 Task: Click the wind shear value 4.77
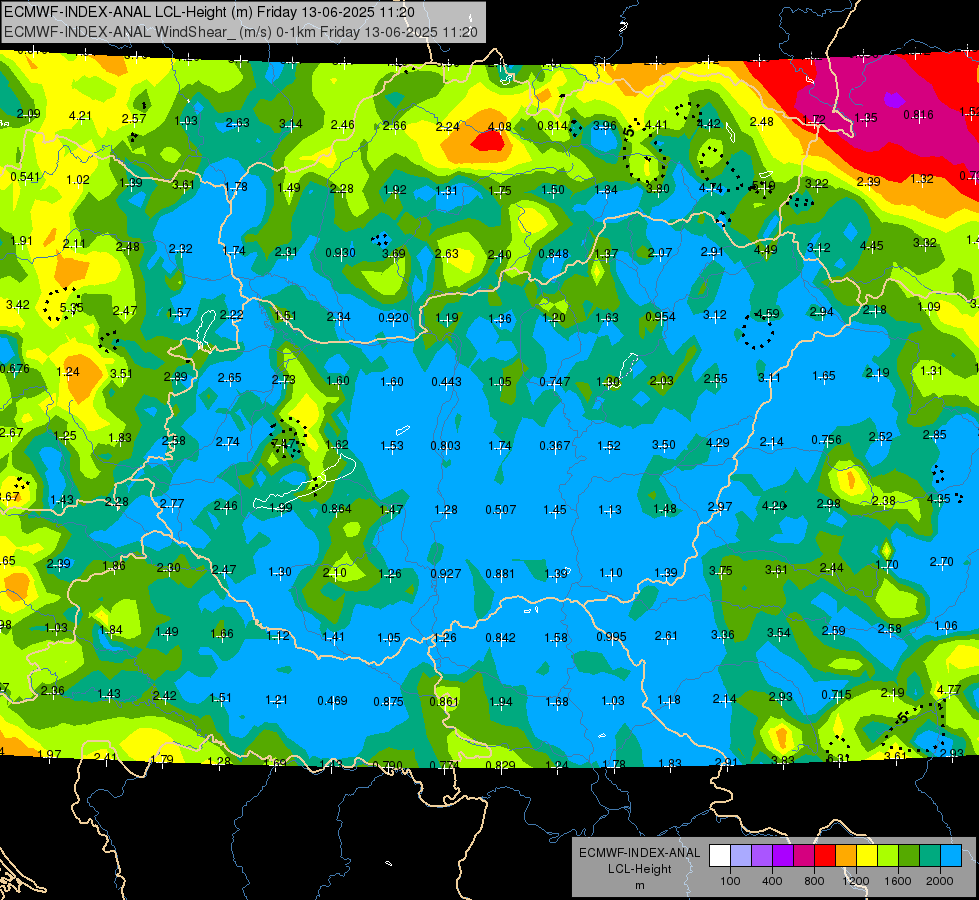[949, 690]
